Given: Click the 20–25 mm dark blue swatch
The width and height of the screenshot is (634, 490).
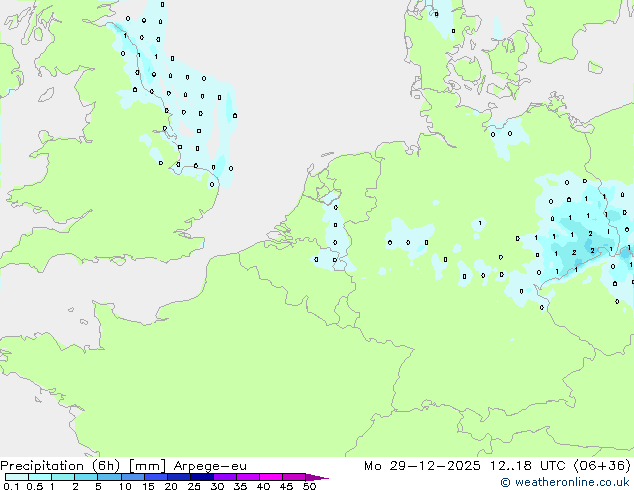Looking at the screenshot, I should (178, 477).
